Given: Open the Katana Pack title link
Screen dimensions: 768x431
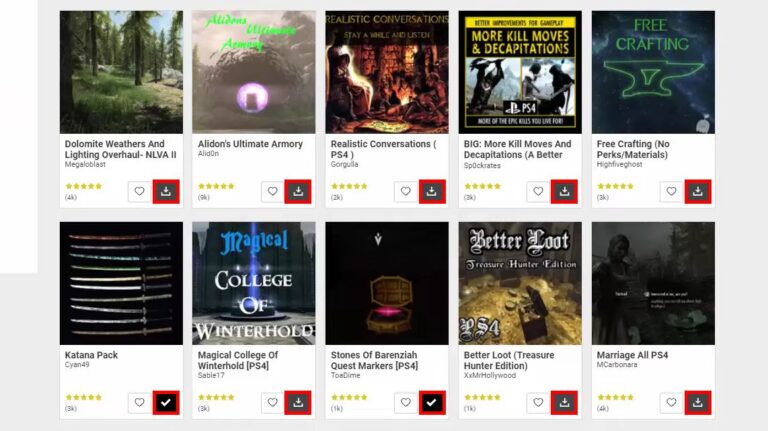Looking at the screenshot, I should pyautogui.click(x=91, y=355).
